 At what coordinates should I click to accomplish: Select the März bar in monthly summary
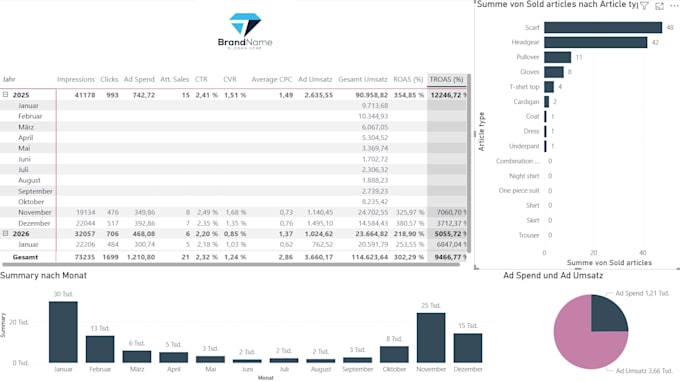tap(137, 356)
